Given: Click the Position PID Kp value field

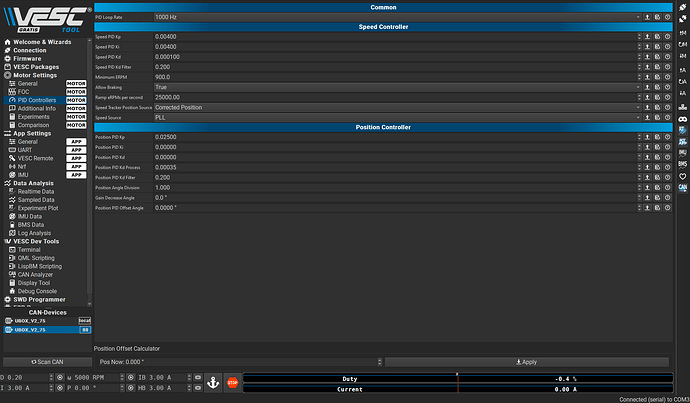Looking at the screenshot, I should pos(395,137).
